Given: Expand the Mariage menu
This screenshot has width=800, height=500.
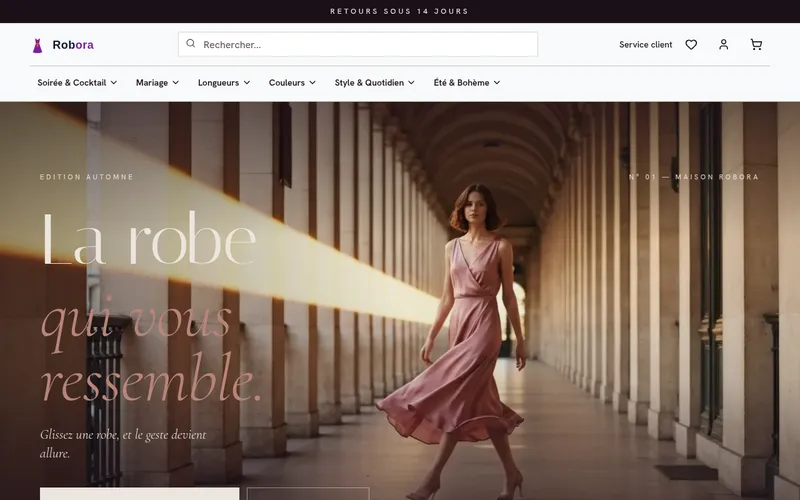Looking at the screenshot, I should point(157,83).
